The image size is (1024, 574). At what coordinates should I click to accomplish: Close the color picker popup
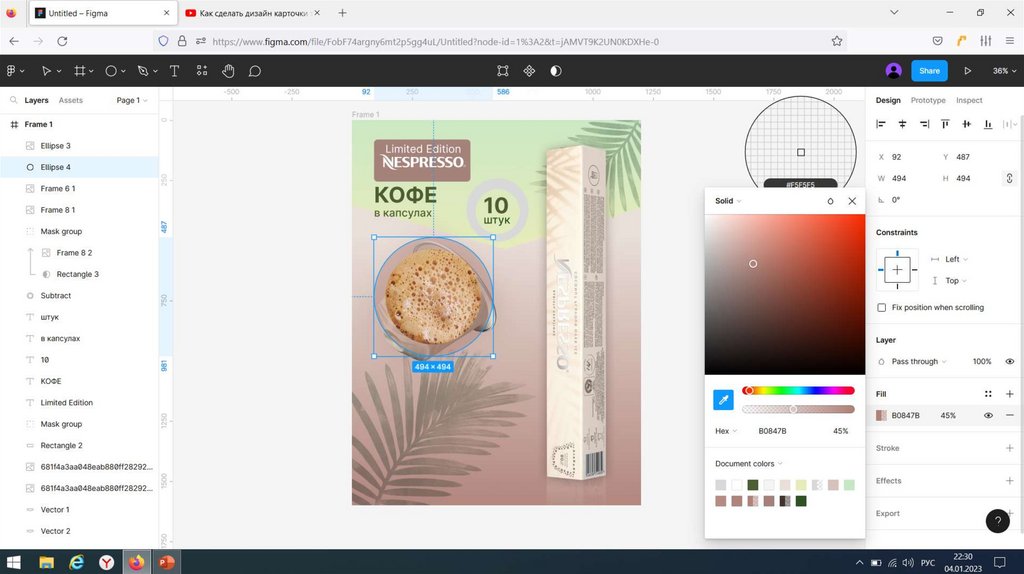point(852,201)
